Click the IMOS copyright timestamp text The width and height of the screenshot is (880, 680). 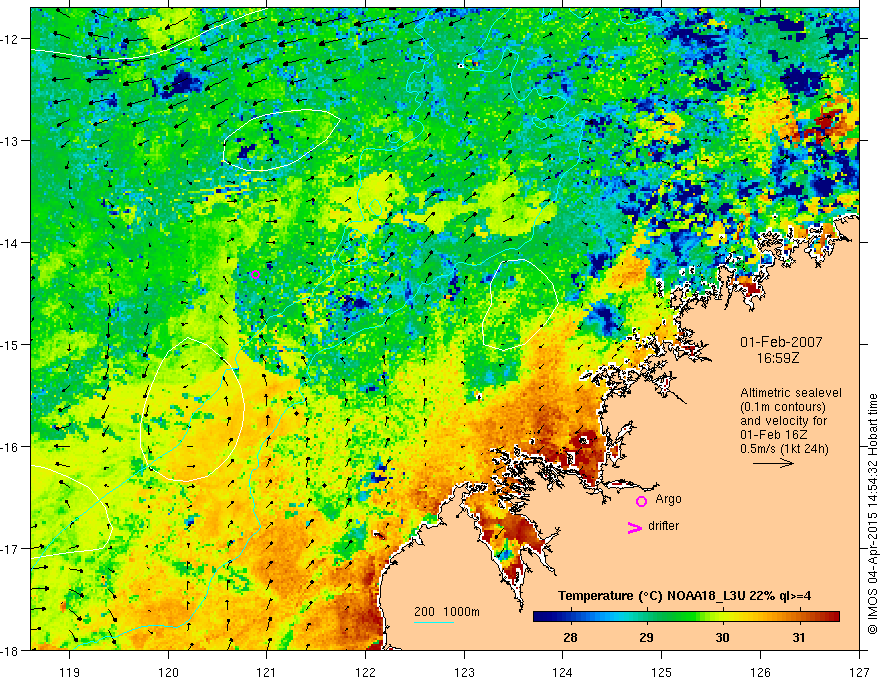[872, 512]
